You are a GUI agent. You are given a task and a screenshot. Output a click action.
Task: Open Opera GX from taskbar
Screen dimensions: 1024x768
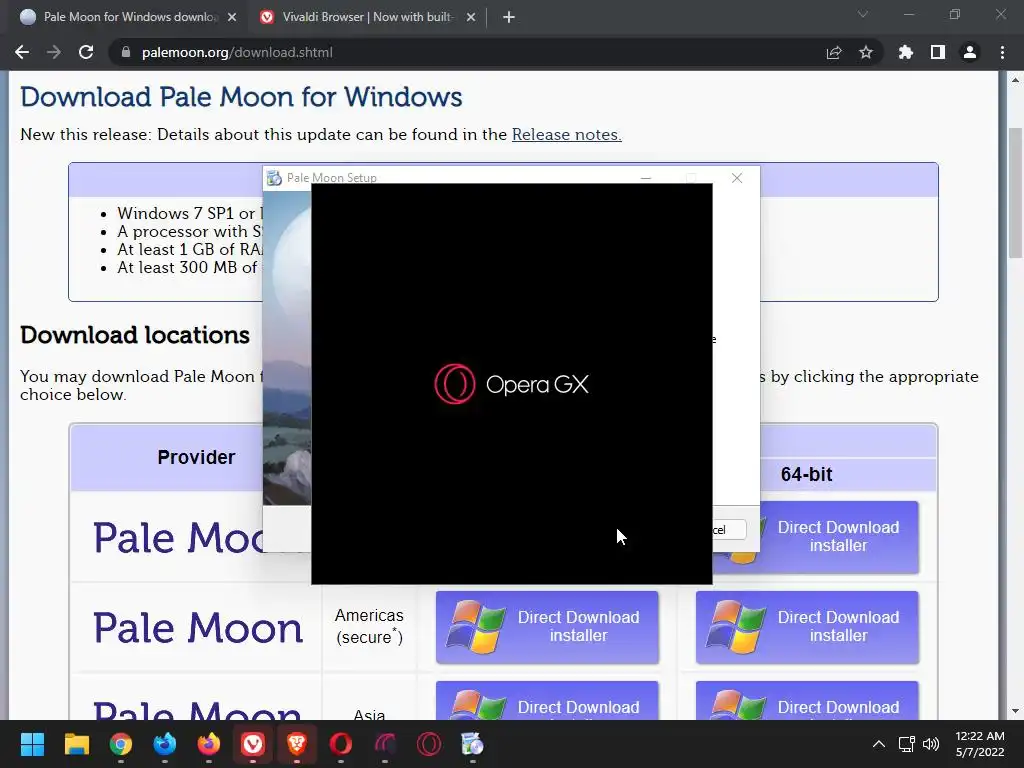[429, 744]
